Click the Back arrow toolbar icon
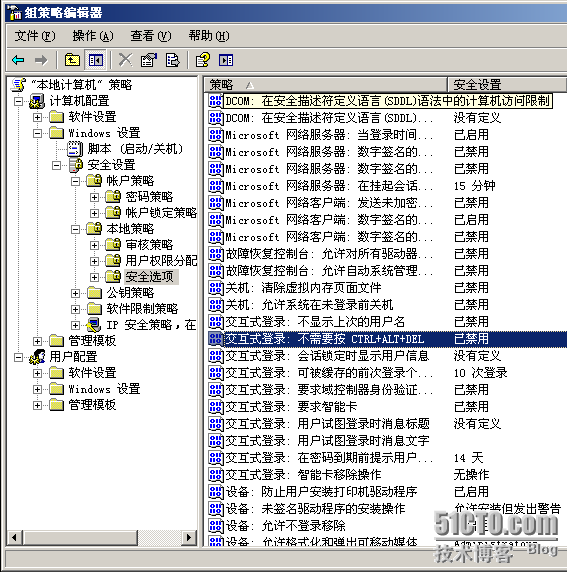This screenshot has height=572, width=567. point(18,60)
